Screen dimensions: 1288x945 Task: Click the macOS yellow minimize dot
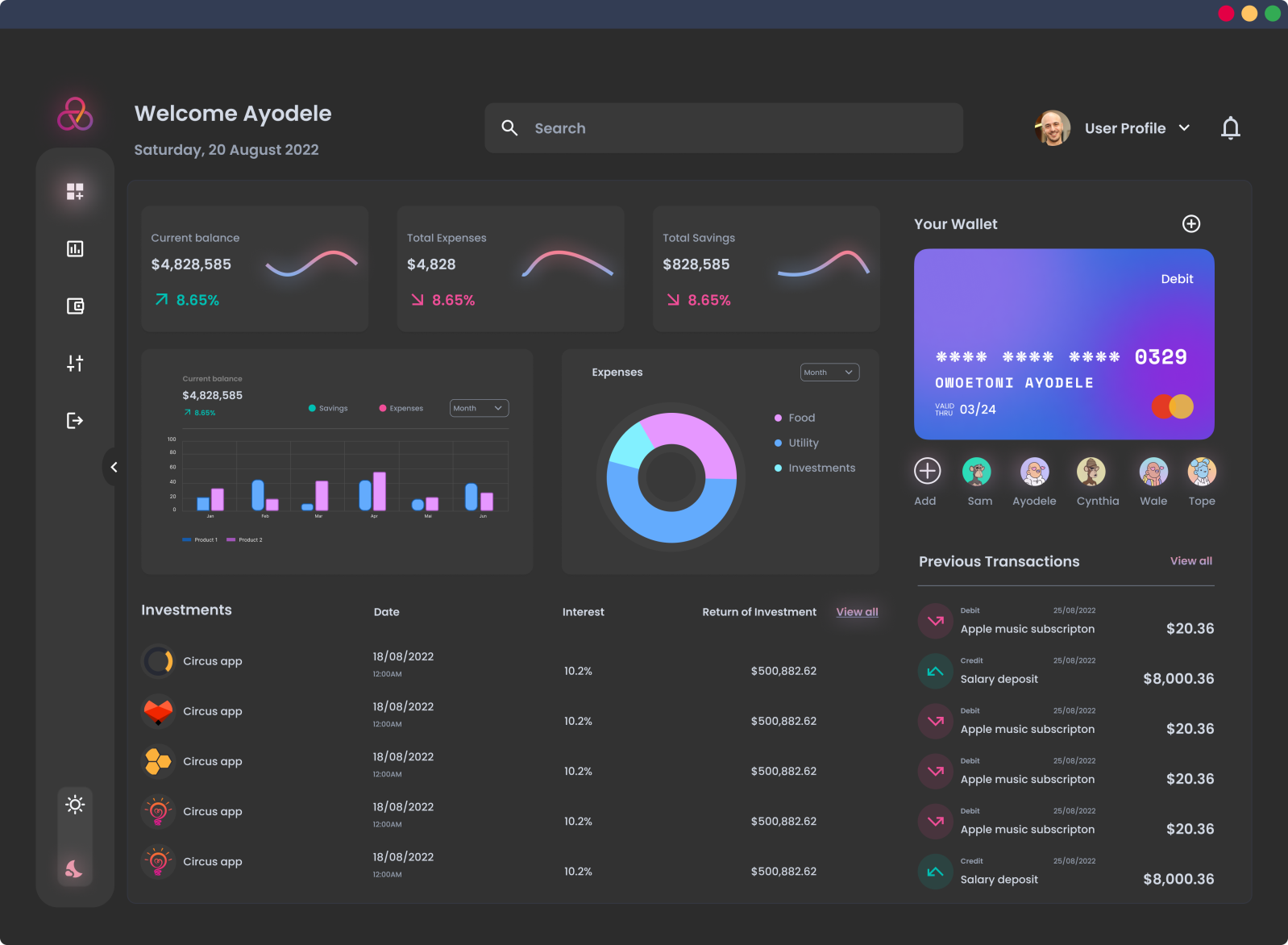[1249, 13]
